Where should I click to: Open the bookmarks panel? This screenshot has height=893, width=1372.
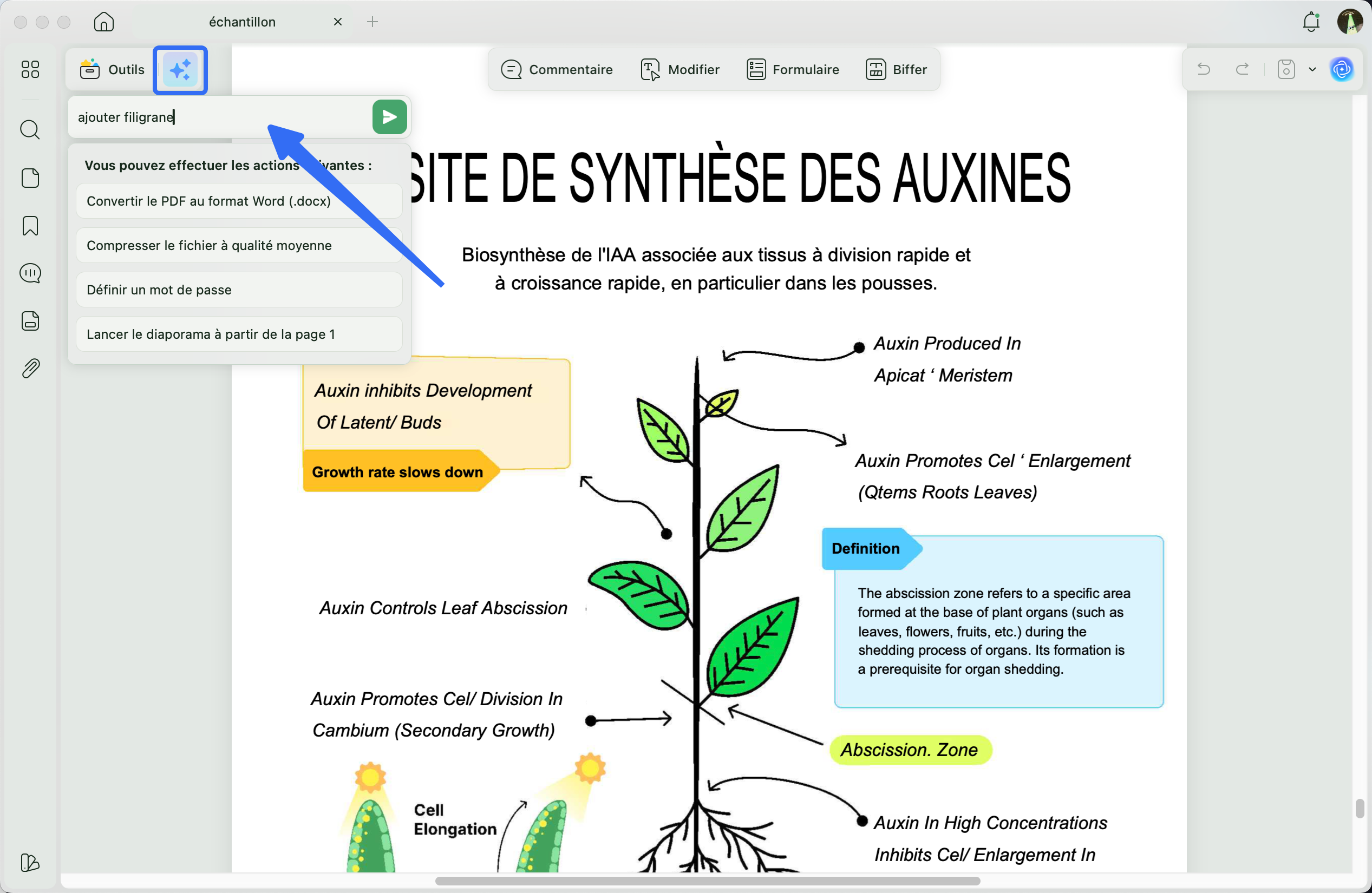(29, 226)
